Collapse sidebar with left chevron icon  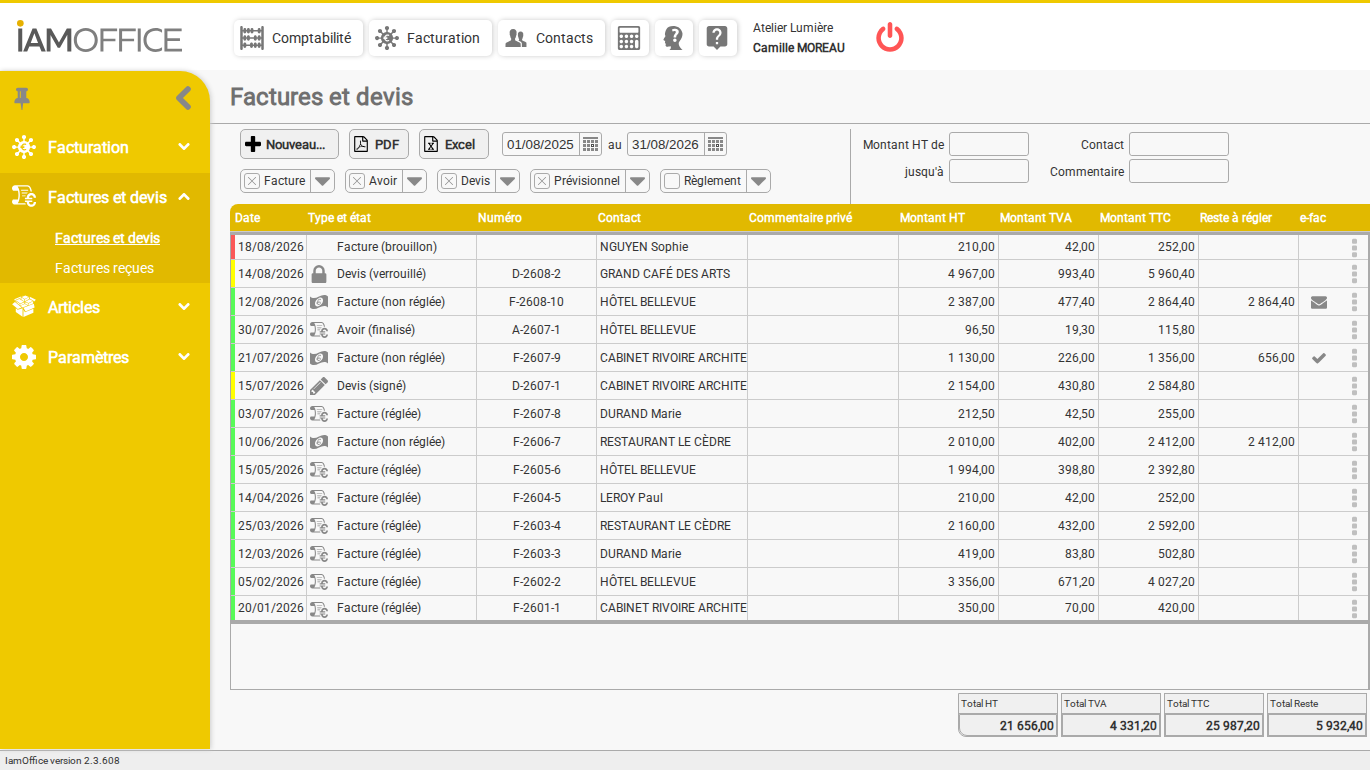click(x=183, y=97)
